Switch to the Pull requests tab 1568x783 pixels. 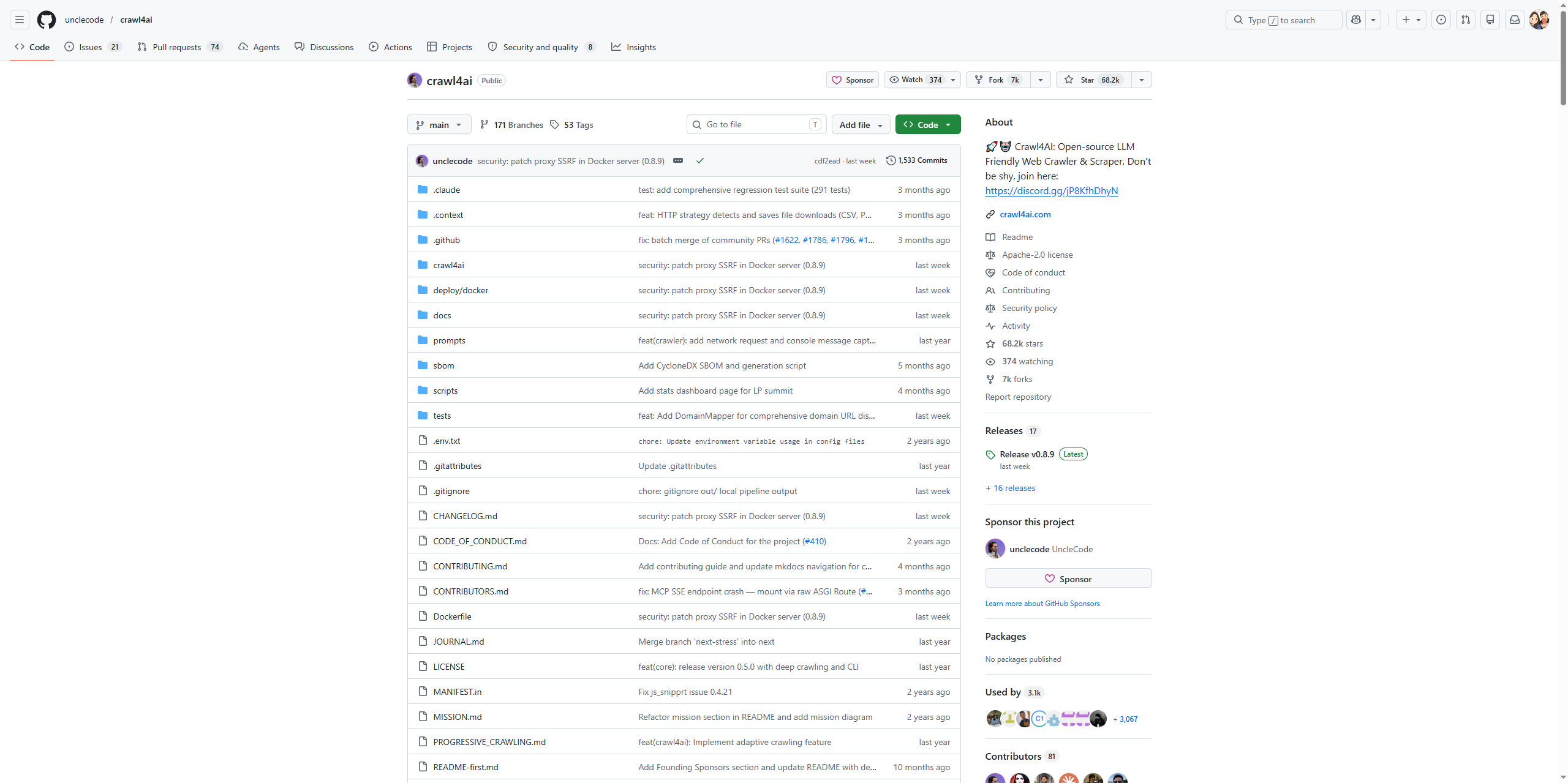179,47
